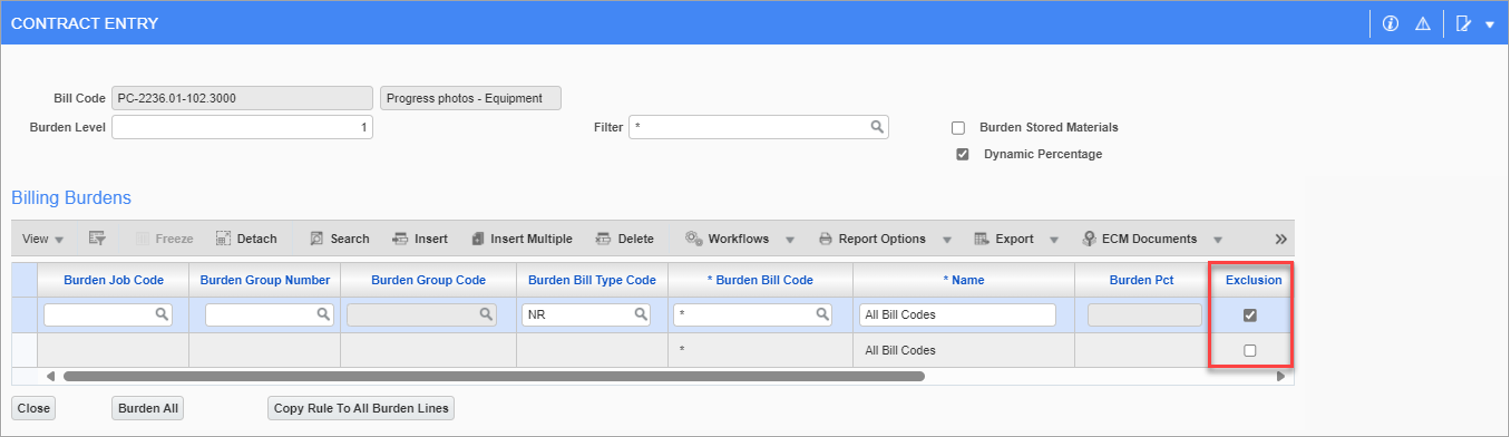The width and height of the screenshot is (1509, 437).
Task: Open lookup for Burden Group Code field
Action: 485,315
